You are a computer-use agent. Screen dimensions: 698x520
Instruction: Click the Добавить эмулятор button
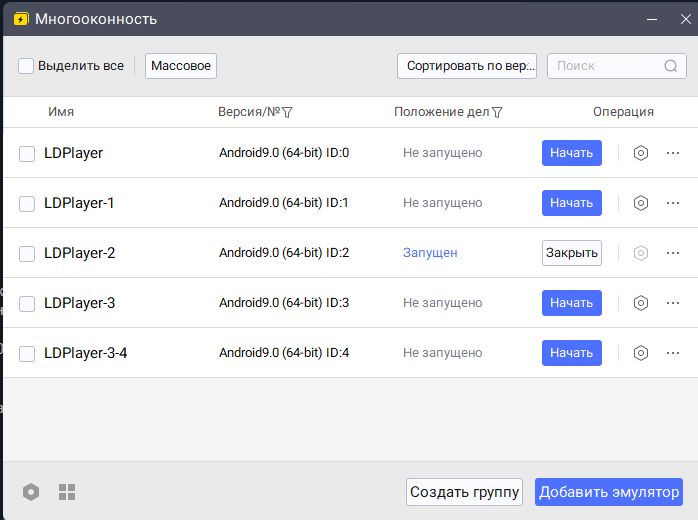609,492
